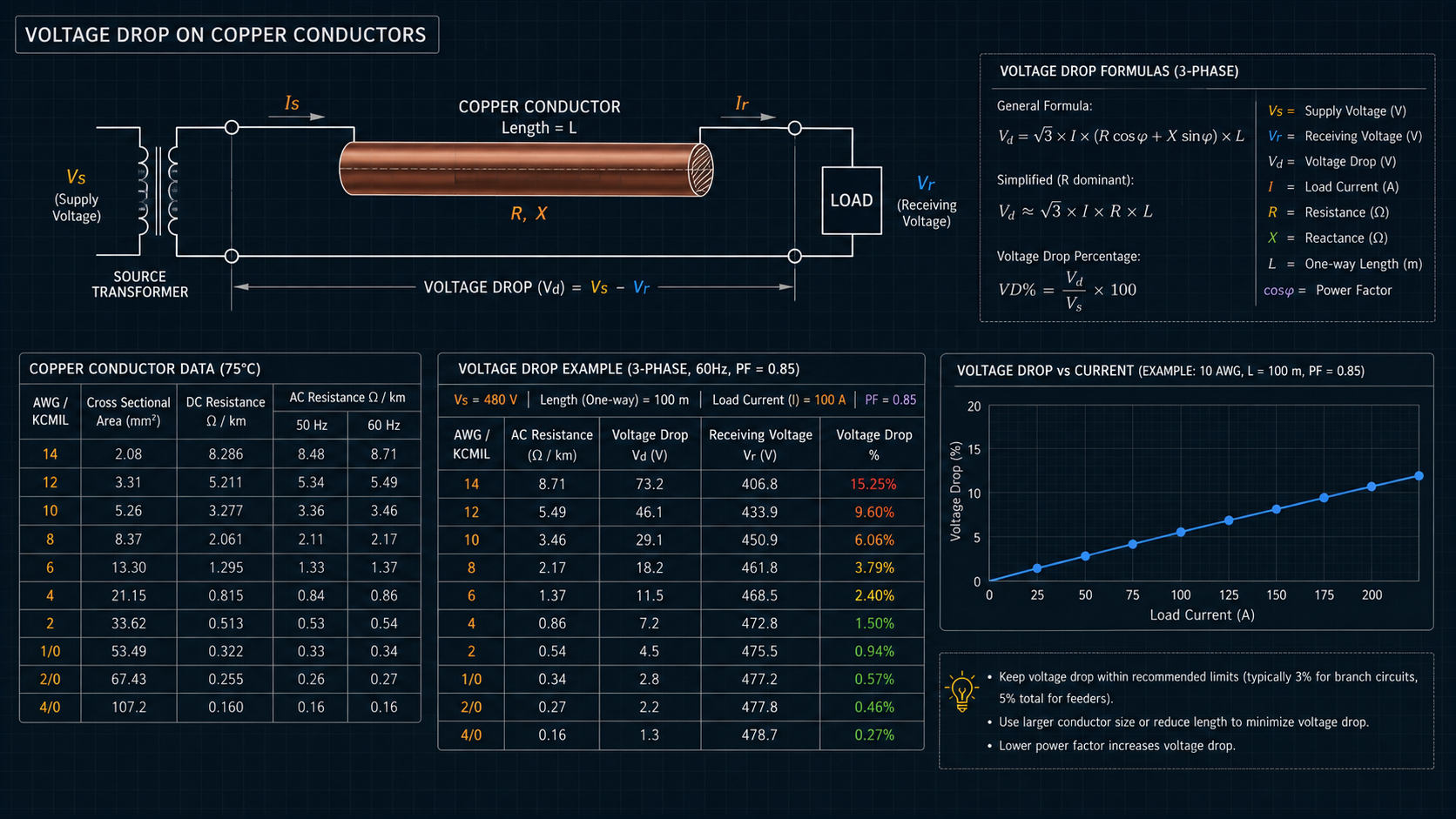
Task: Click the 'Vs (Supply Voltage)' label
Action: (76, 196)
